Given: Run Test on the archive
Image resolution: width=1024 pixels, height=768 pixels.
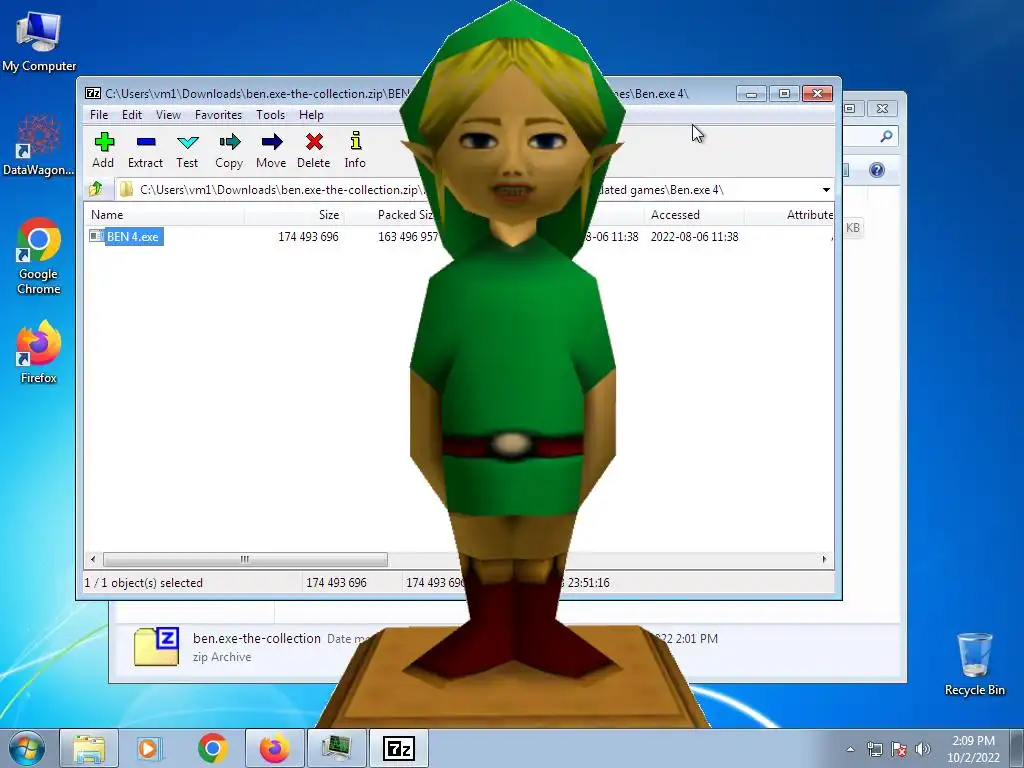Looking at the screenshot, I should 187,150.
